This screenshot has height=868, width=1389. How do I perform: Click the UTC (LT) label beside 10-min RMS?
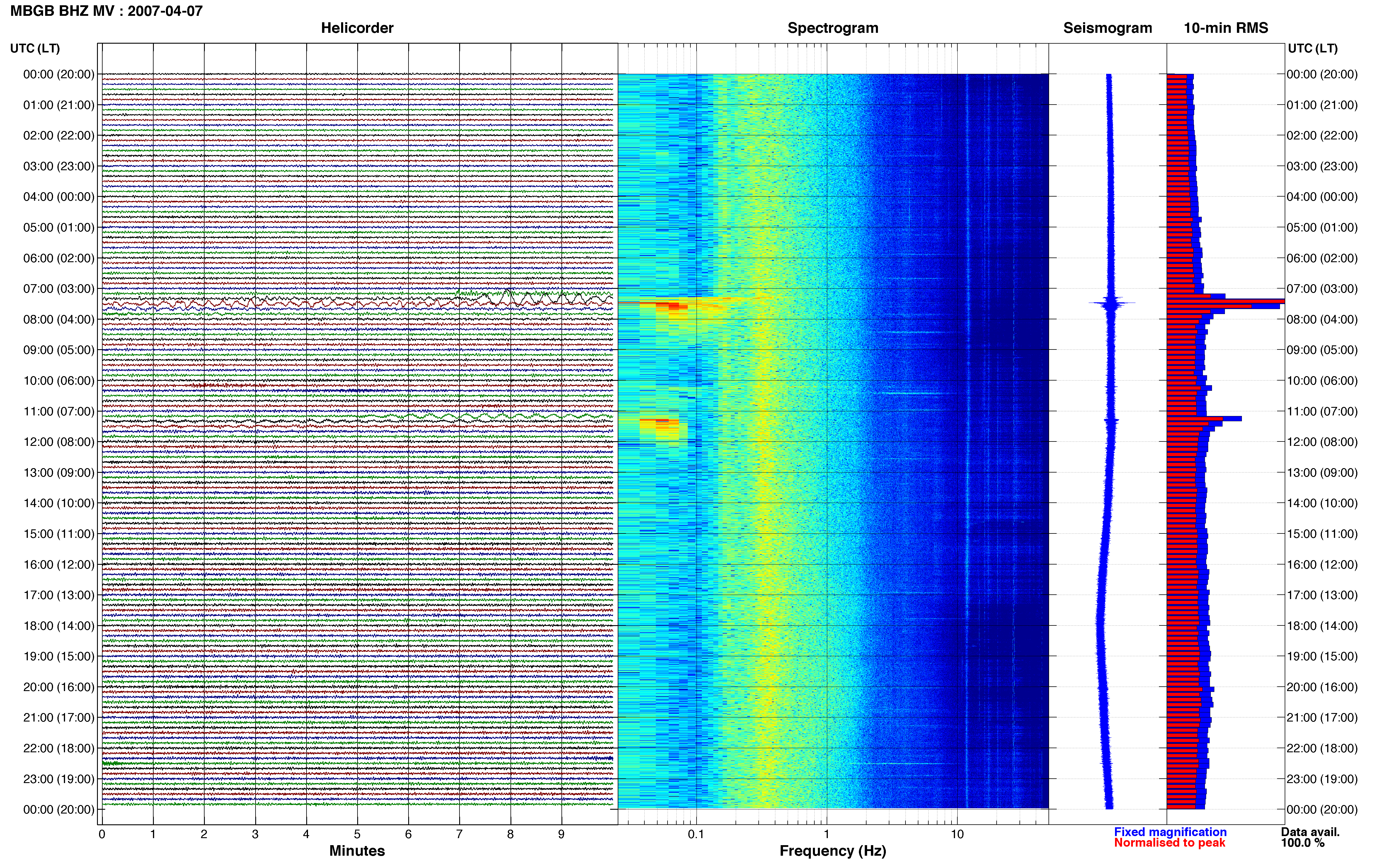pos(1313,48)
